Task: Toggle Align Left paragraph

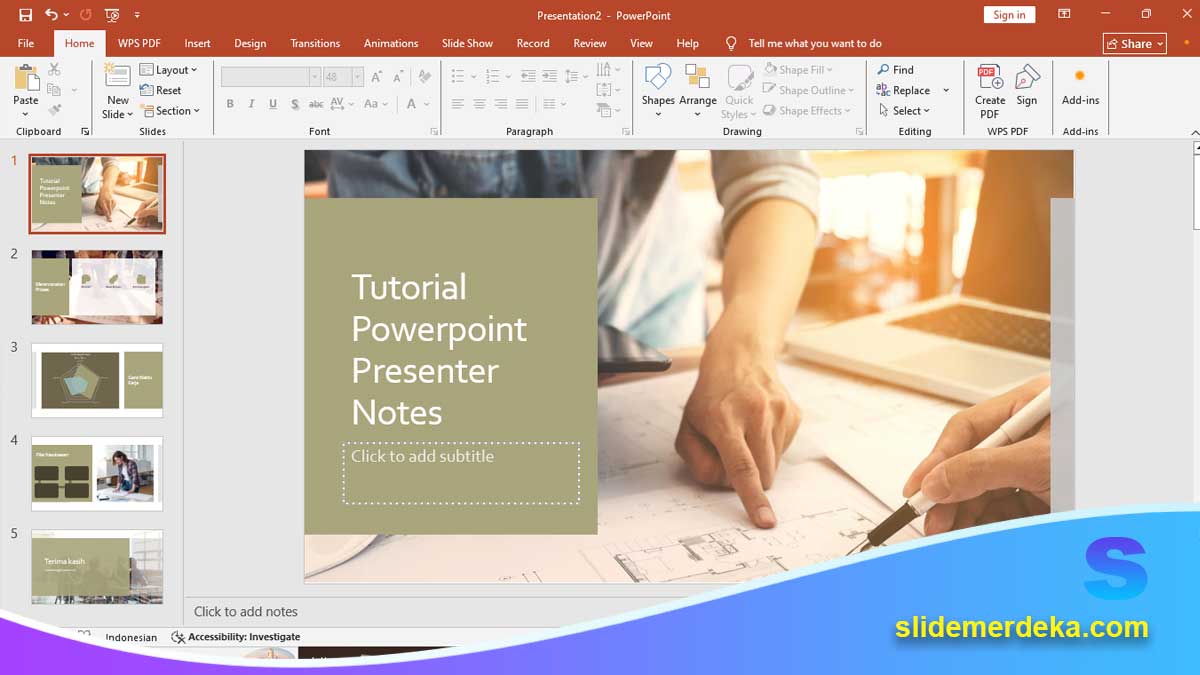Action: tap(458, 104)
